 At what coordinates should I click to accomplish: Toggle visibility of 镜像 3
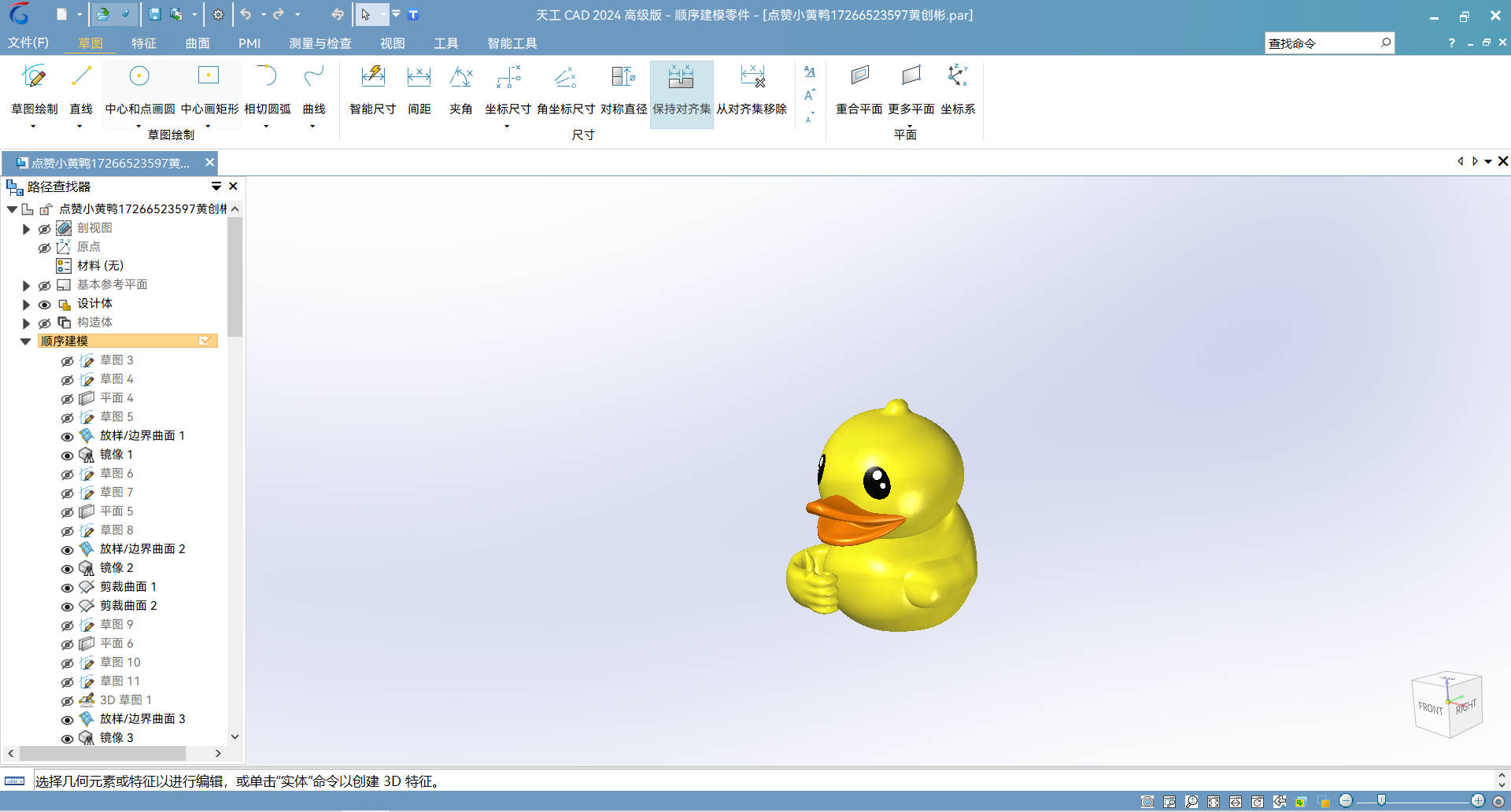[x=67, y=739]
